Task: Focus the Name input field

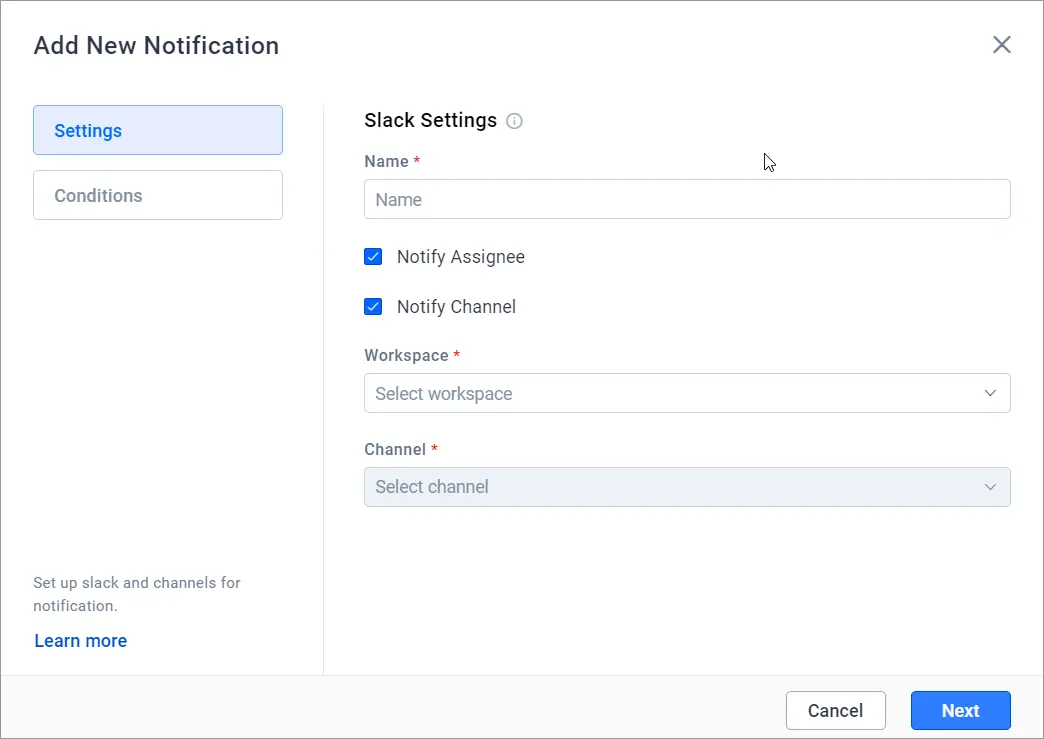Action: 687,199
